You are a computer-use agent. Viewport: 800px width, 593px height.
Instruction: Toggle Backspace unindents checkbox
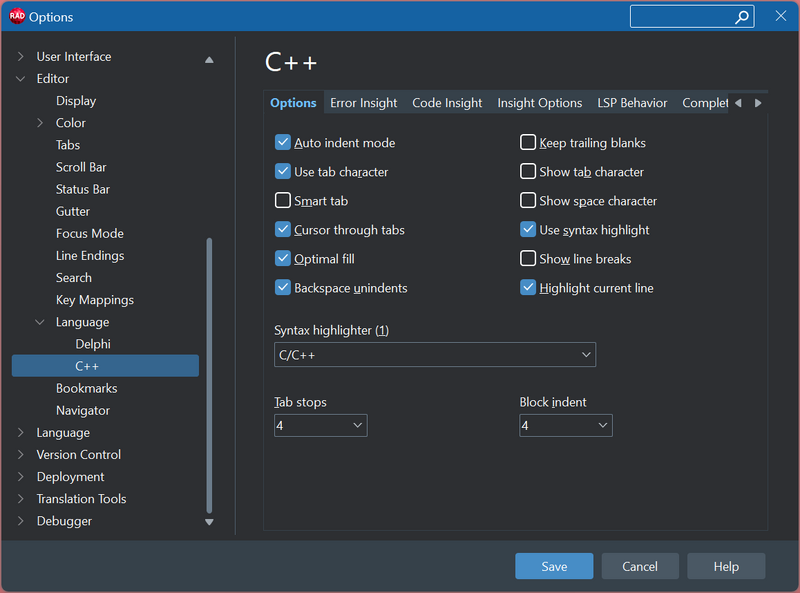(283, 288)
